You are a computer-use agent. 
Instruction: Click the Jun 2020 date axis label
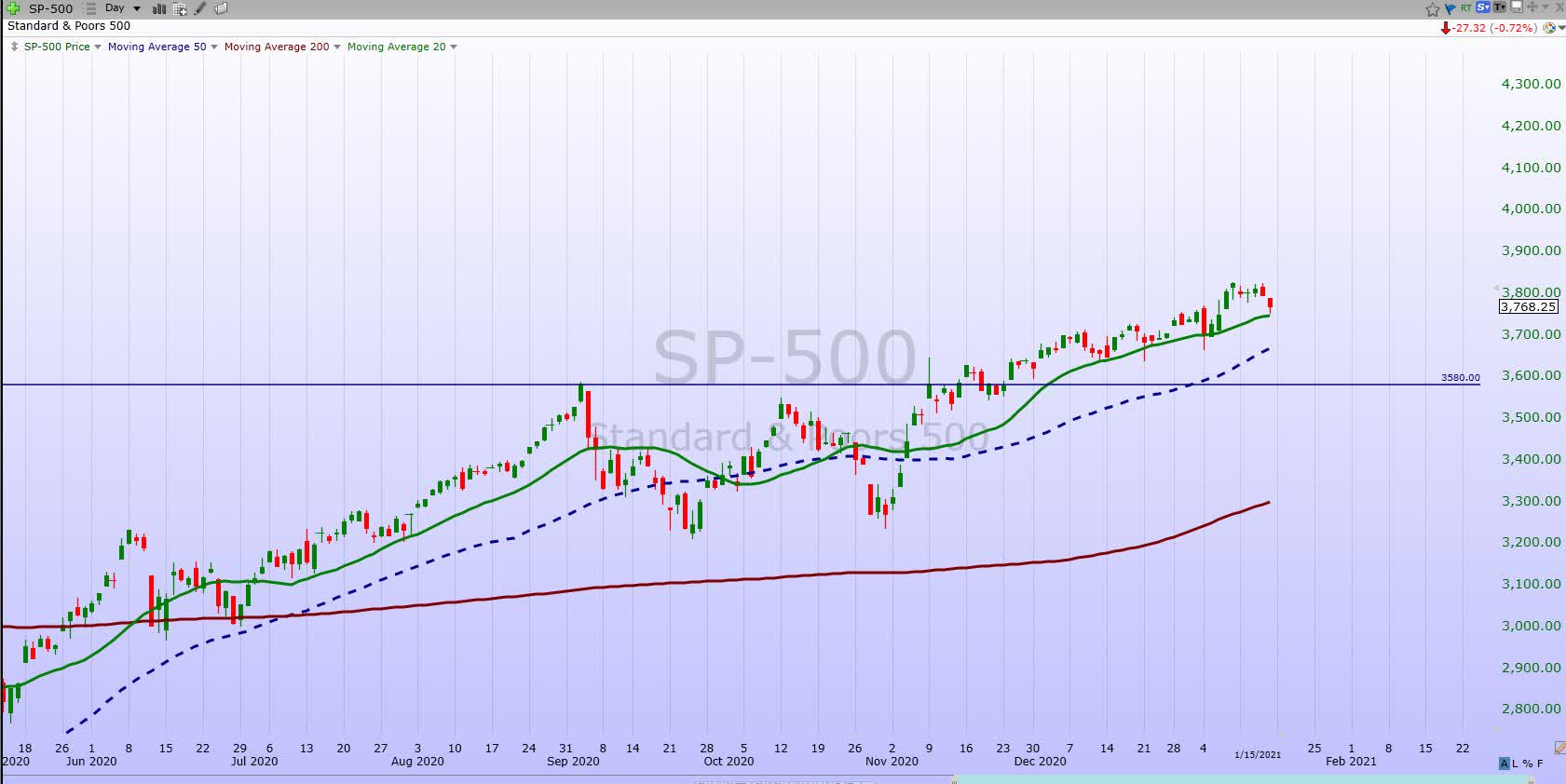pyautogui.click(x=91, y=762)
